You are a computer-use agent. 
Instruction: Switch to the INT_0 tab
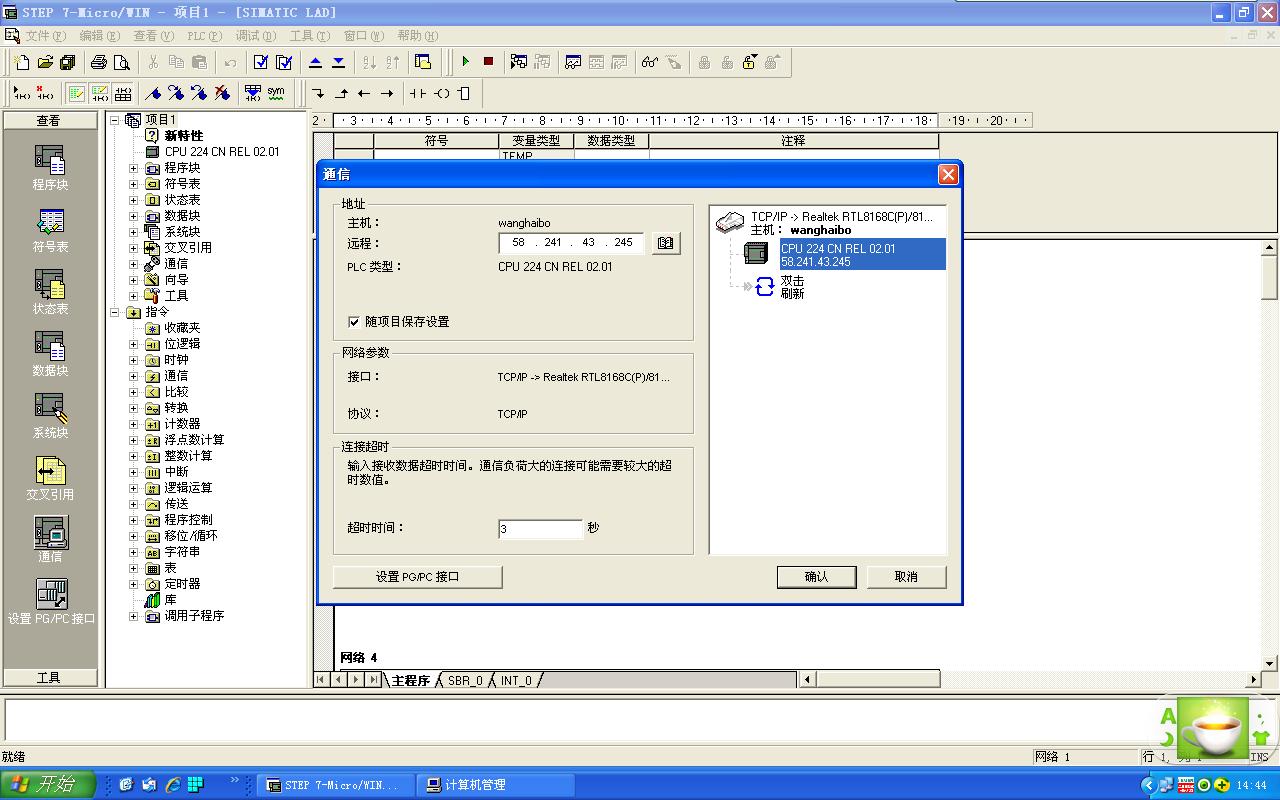(x=516, y=681)
